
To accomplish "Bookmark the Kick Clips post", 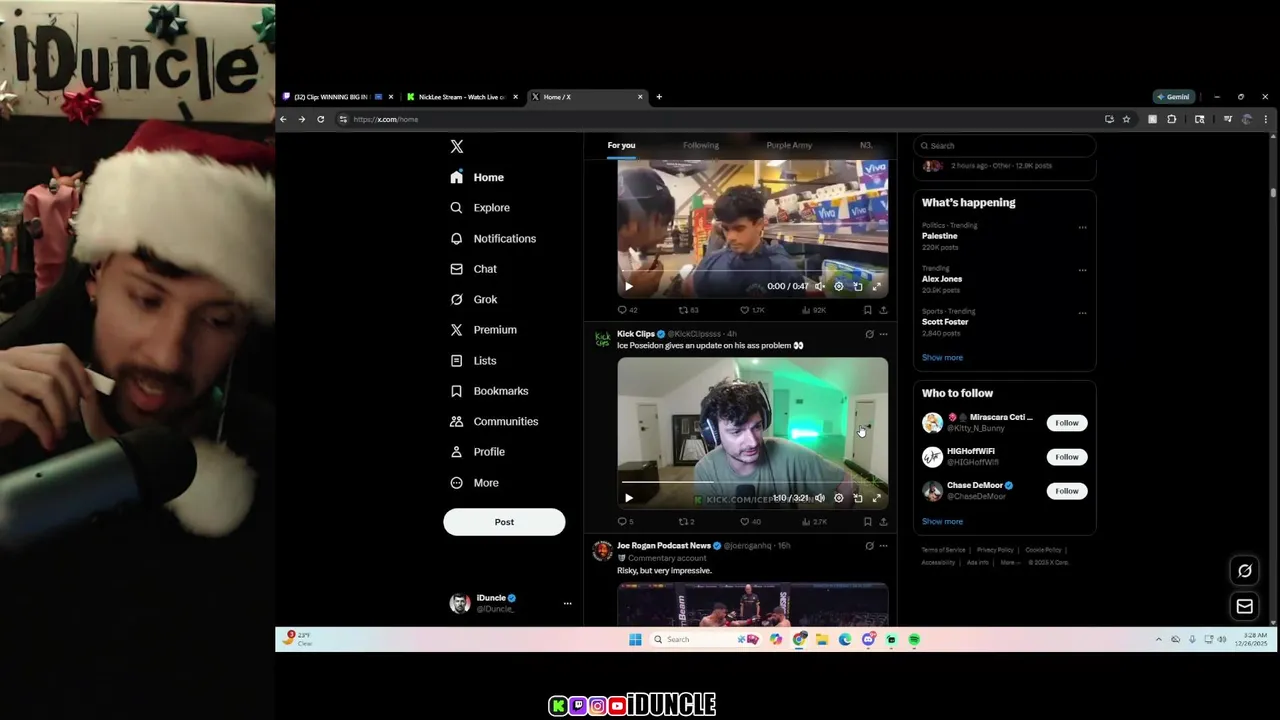I will click(x=867, y=522).
